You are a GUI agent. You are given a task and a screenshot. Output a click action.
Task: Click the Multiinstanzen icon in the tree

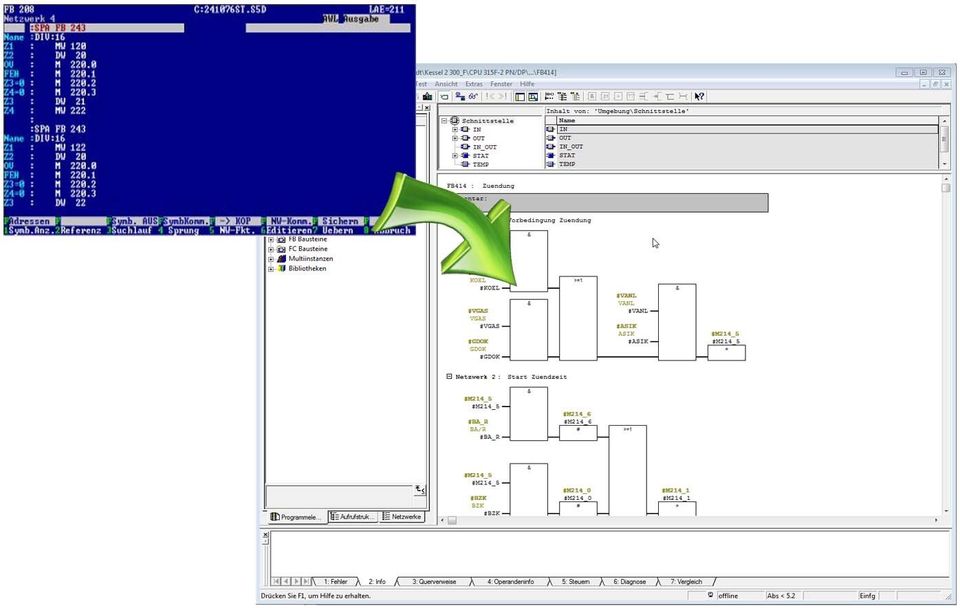[281, 259]
